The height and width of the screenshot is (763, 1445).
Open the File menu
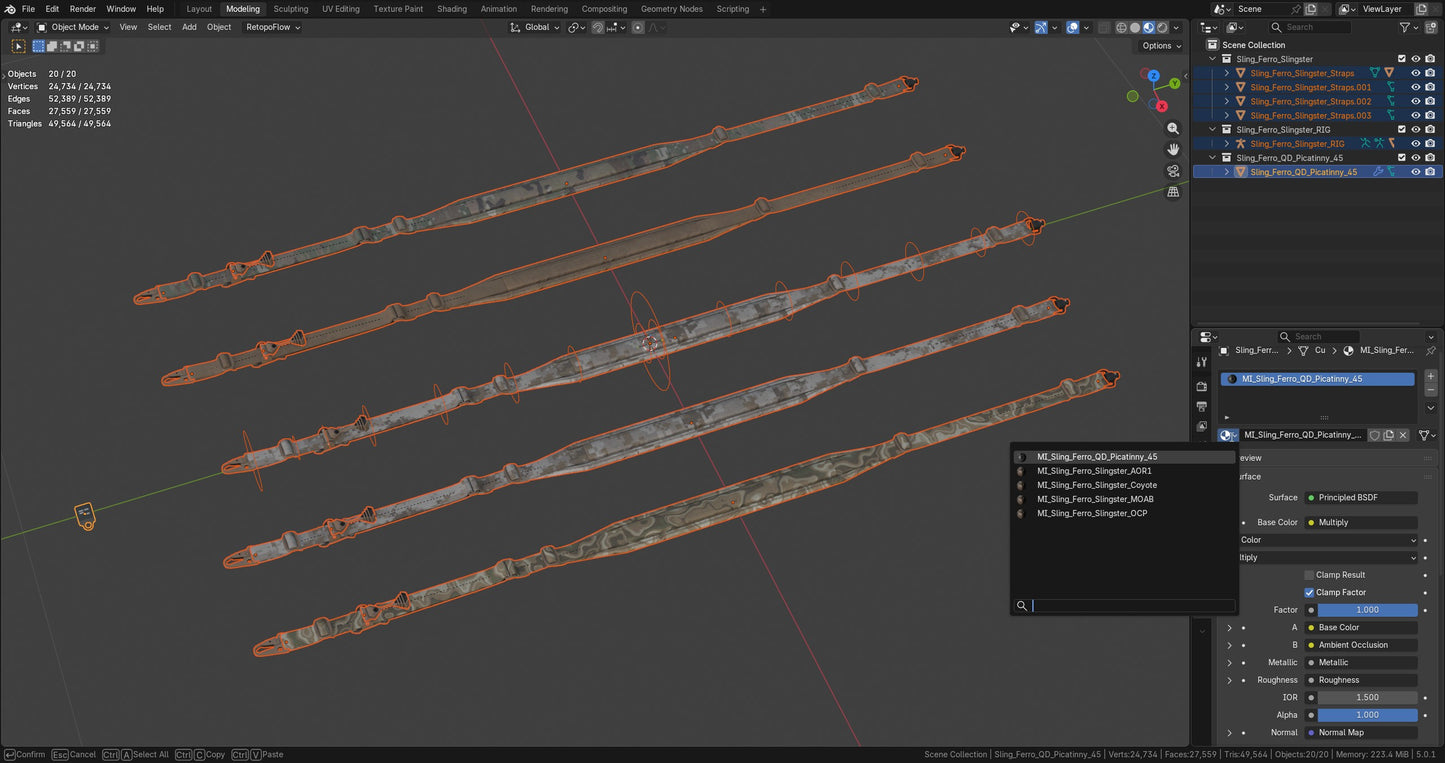click(x=28, y=9)
